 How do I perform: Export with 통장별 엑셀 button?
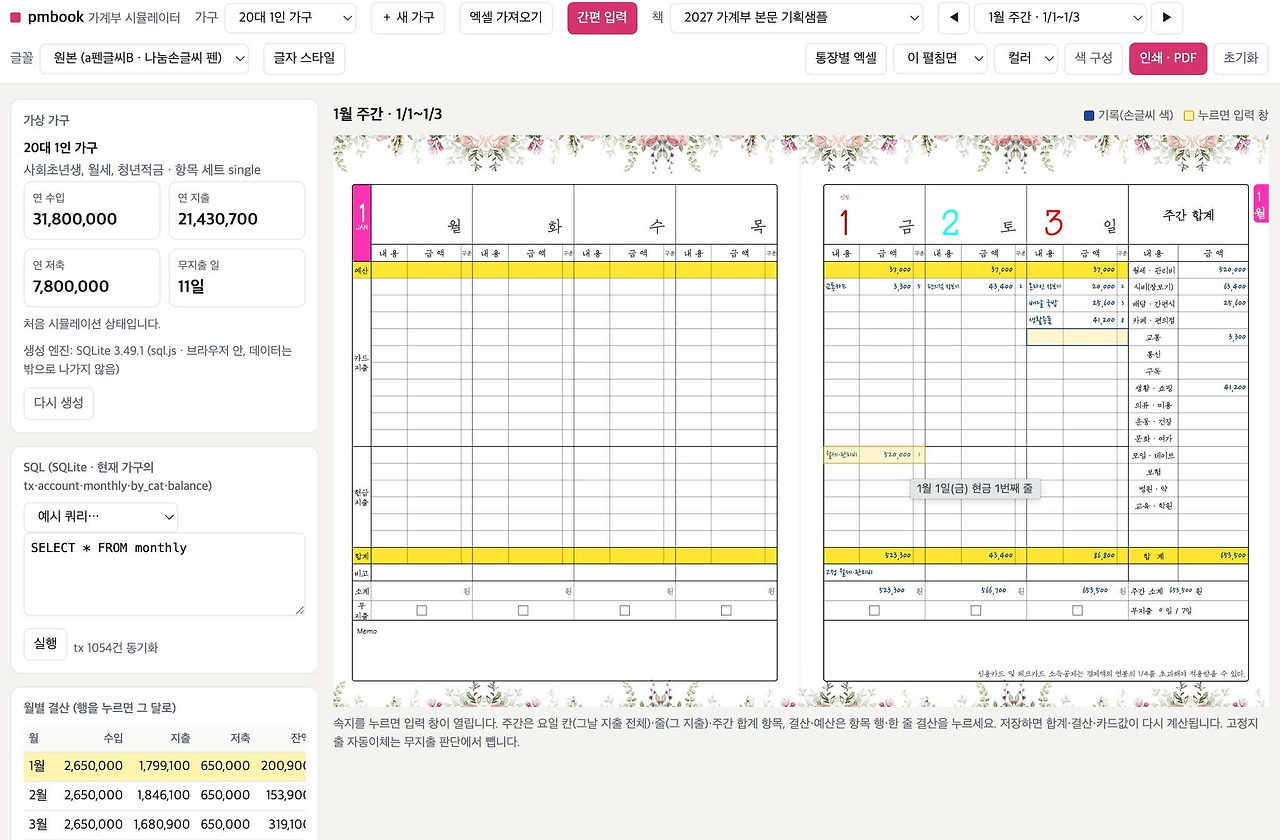tap(846, 58)
